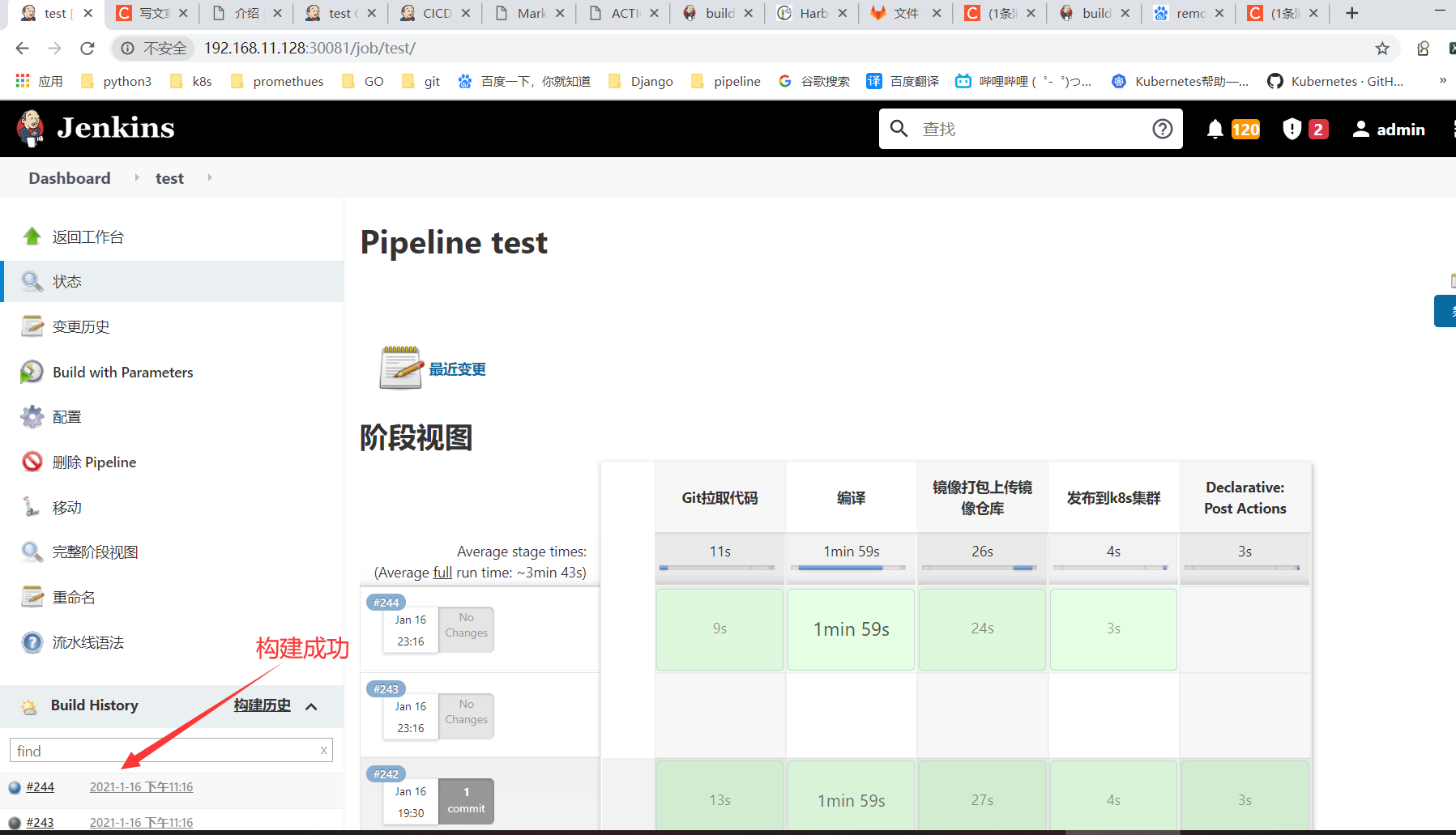Click the admin user icon
Viewport: 1456px width, 835px height.
pyautogui.click(x=1361, y=129)
